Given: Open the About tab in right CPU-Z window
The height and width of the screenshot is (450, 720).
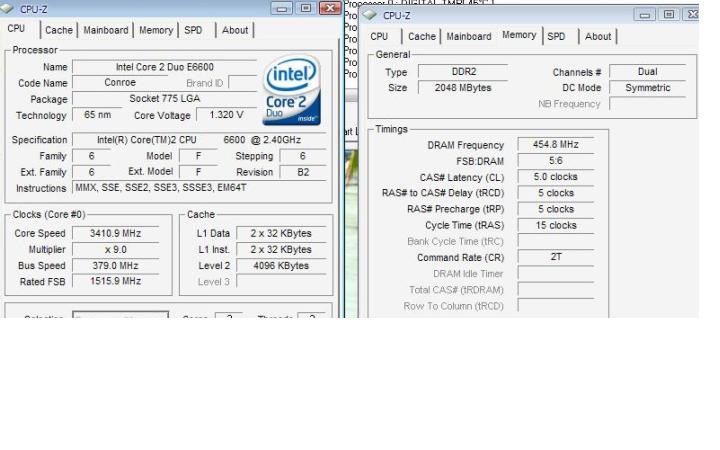Looking at the screenshot, I should 597,37.
